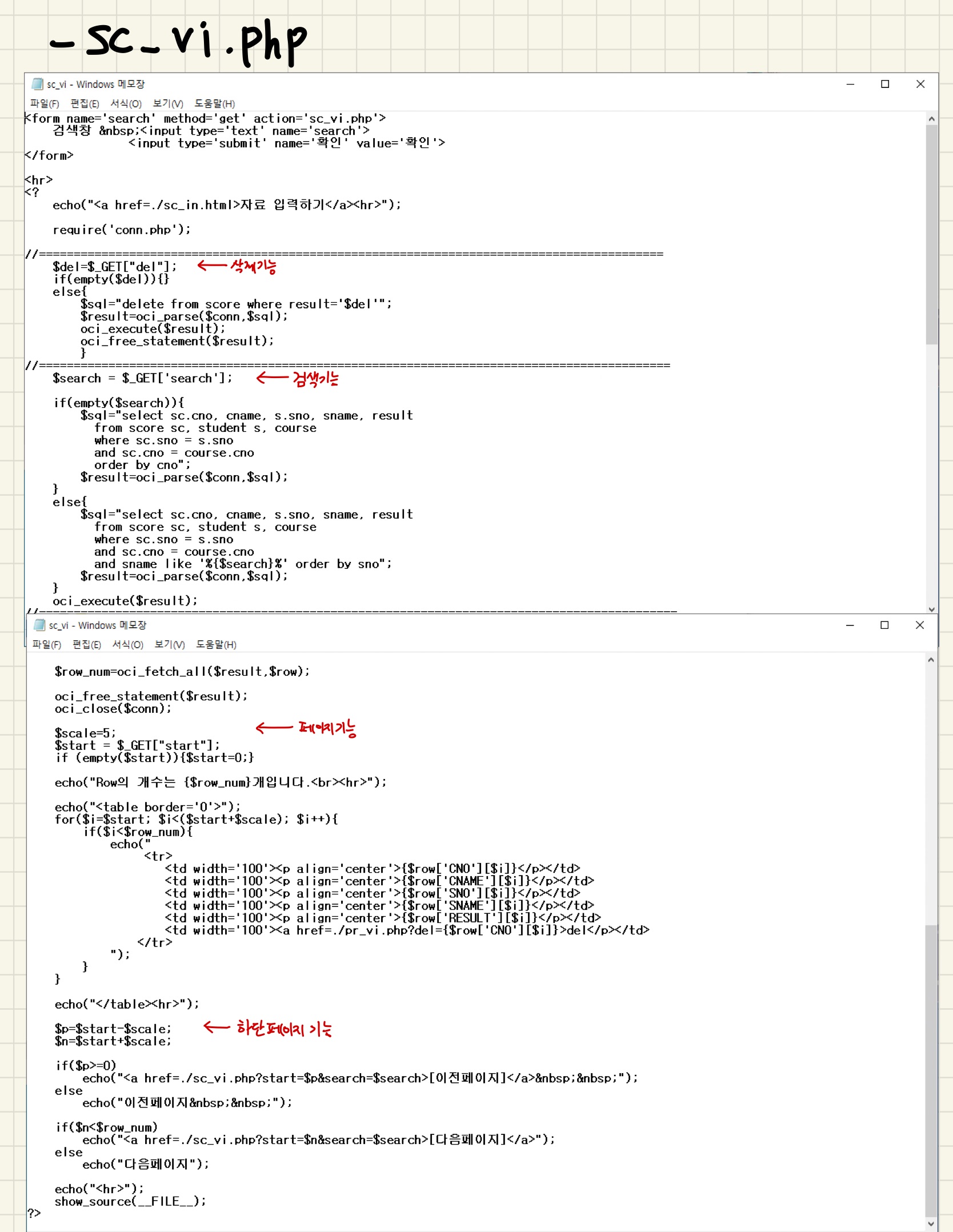This screenshot has width=953, height=1232.
Task: Click the td line containing $row['RESULT']
Action: click(383, 918)
